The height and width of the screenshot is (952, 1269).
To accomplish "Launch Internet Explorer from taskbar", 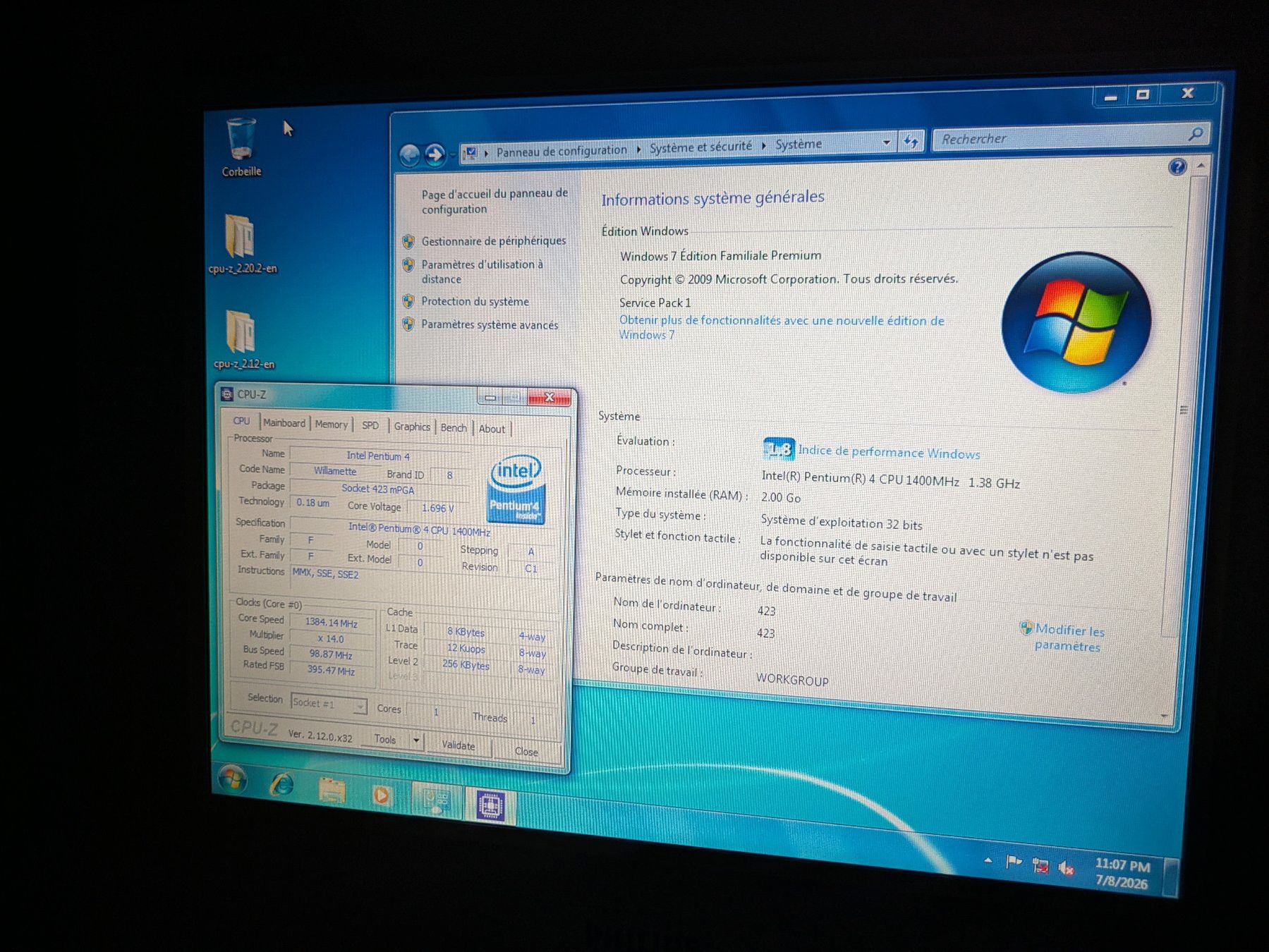I will point(282,785).
